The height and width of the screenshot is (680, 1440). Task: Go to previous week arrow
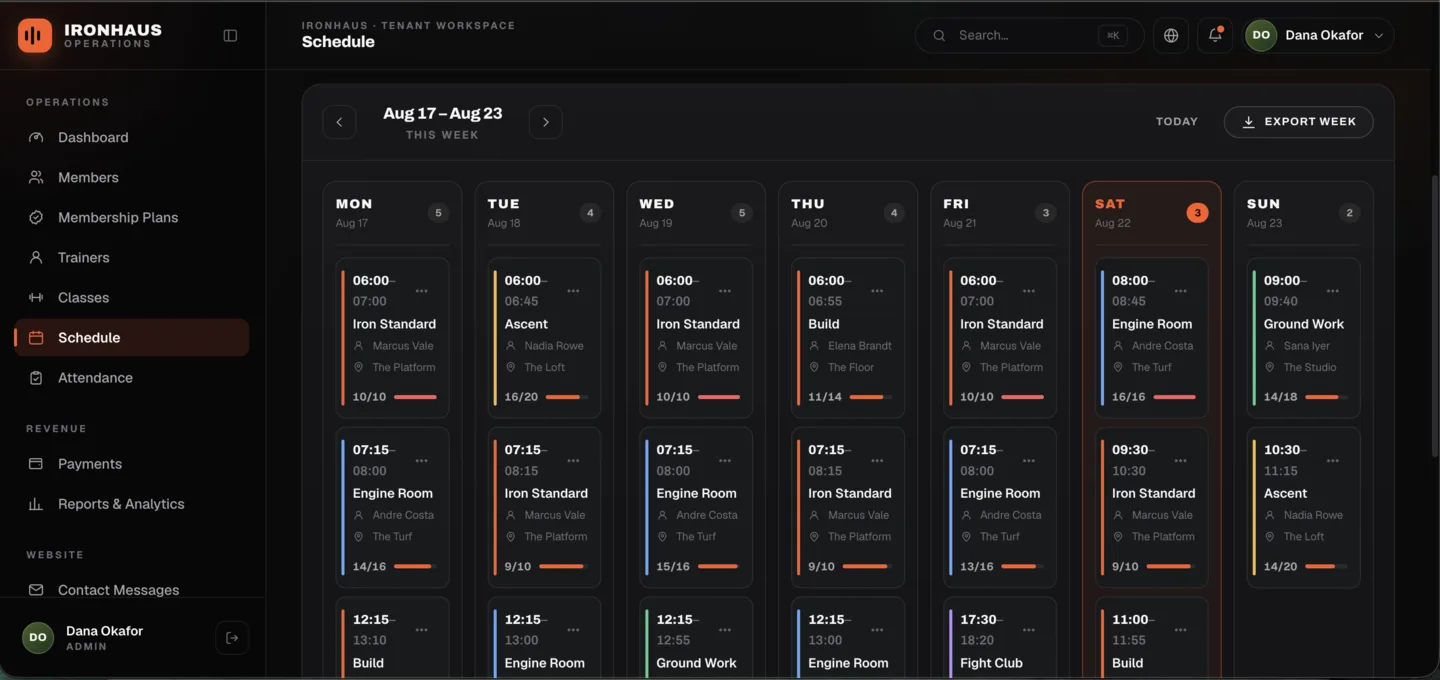(339, 122)
